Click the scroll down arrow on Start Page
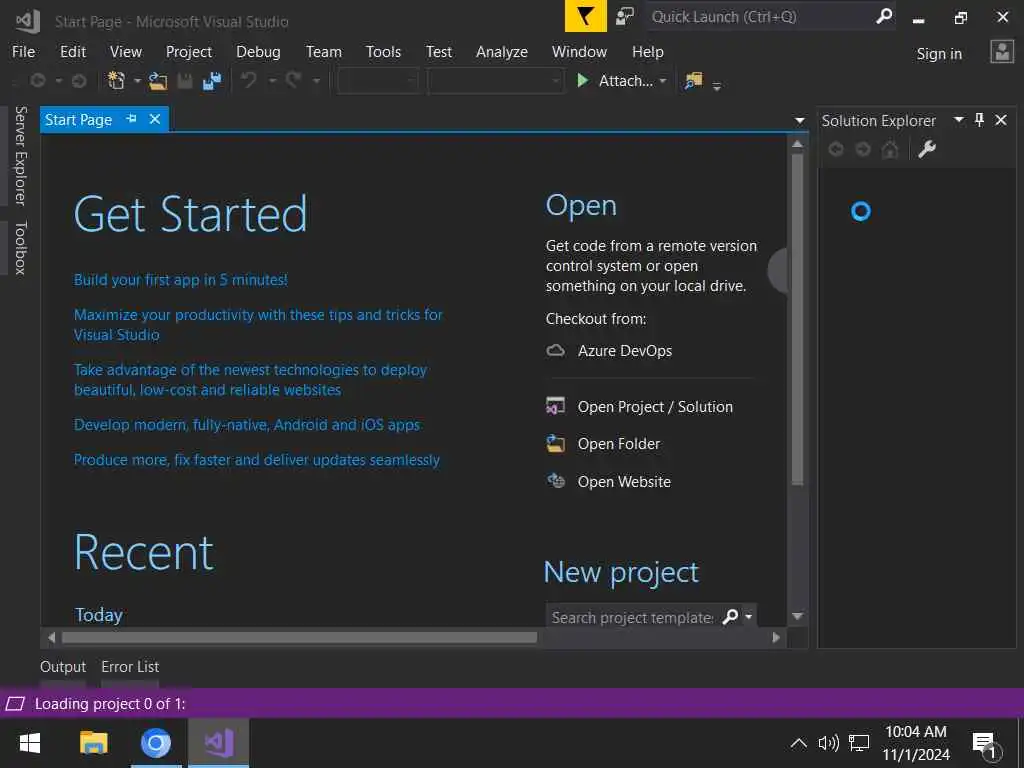1024x768 pixels. tap(797, 616)
